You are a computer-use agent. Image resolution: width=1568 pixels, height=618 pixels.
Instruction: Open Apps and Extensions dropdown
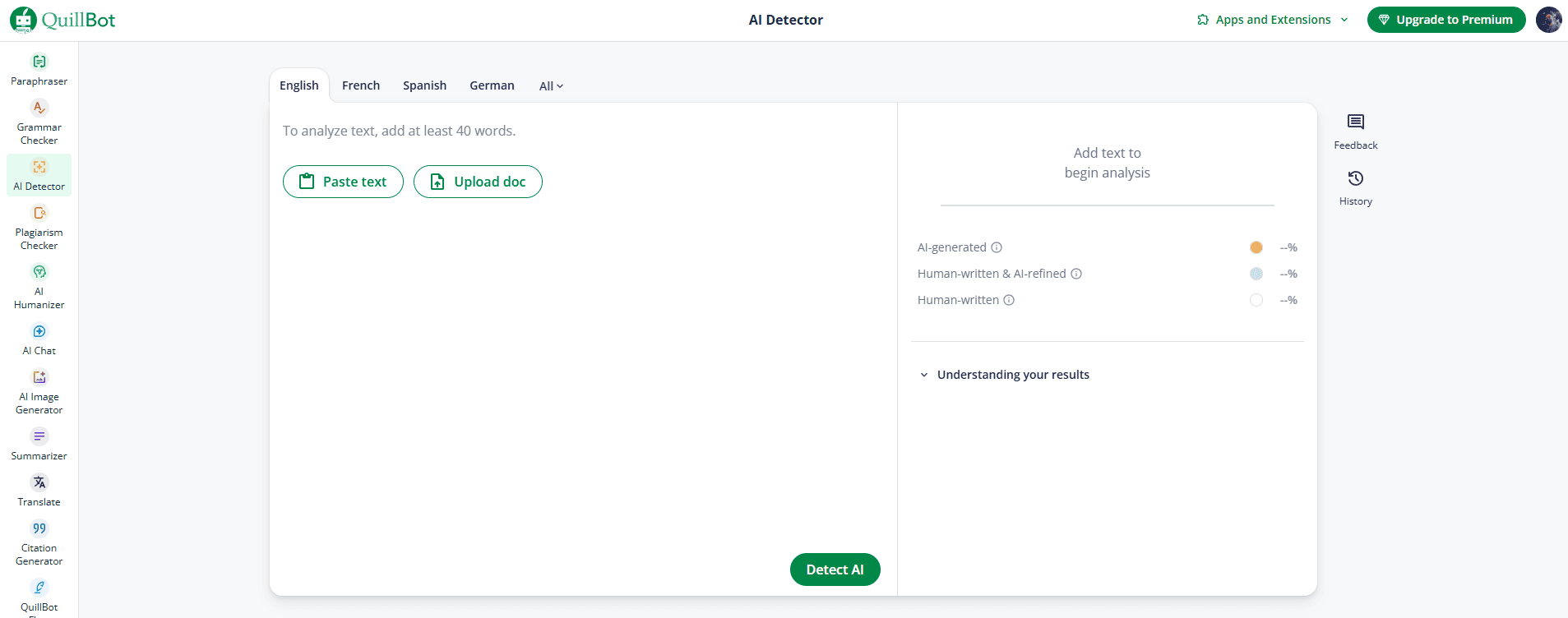click(1273, 20)
